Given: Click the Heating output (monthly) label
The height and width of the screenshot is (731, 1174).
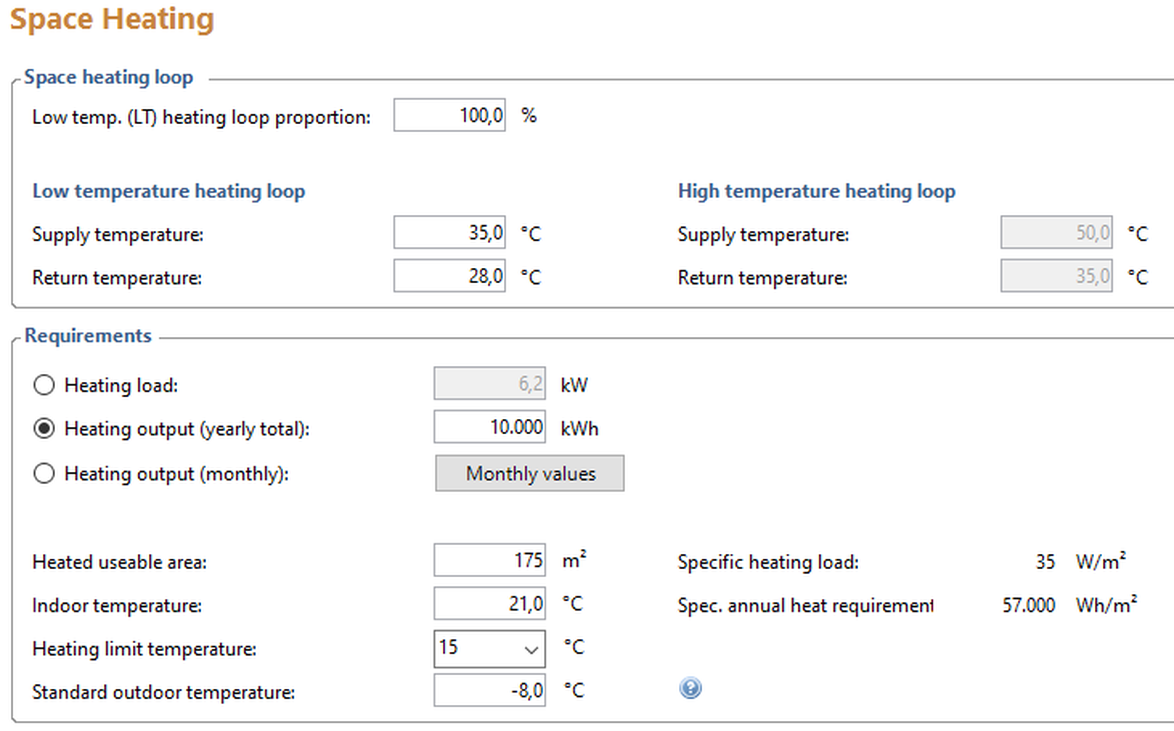Looking at the screenshot, I should coord(176,474).
